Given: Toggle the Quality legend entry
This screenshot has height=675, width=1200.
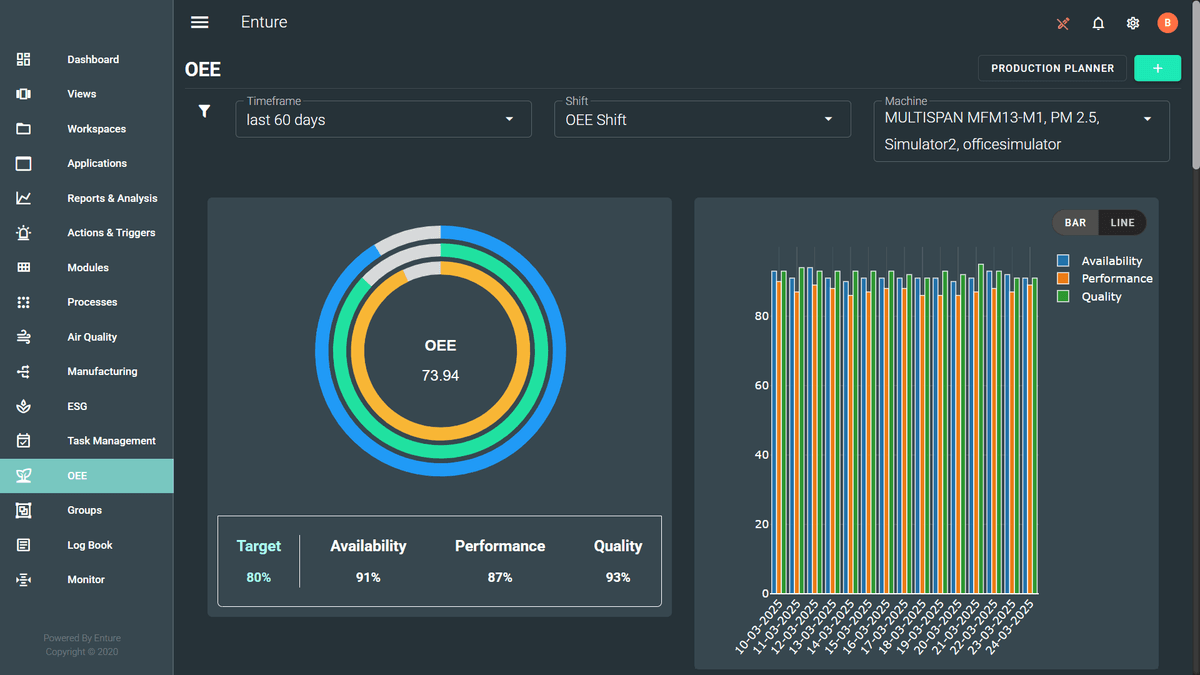Looking at the screenshot, I should (x=1063, y=296).
